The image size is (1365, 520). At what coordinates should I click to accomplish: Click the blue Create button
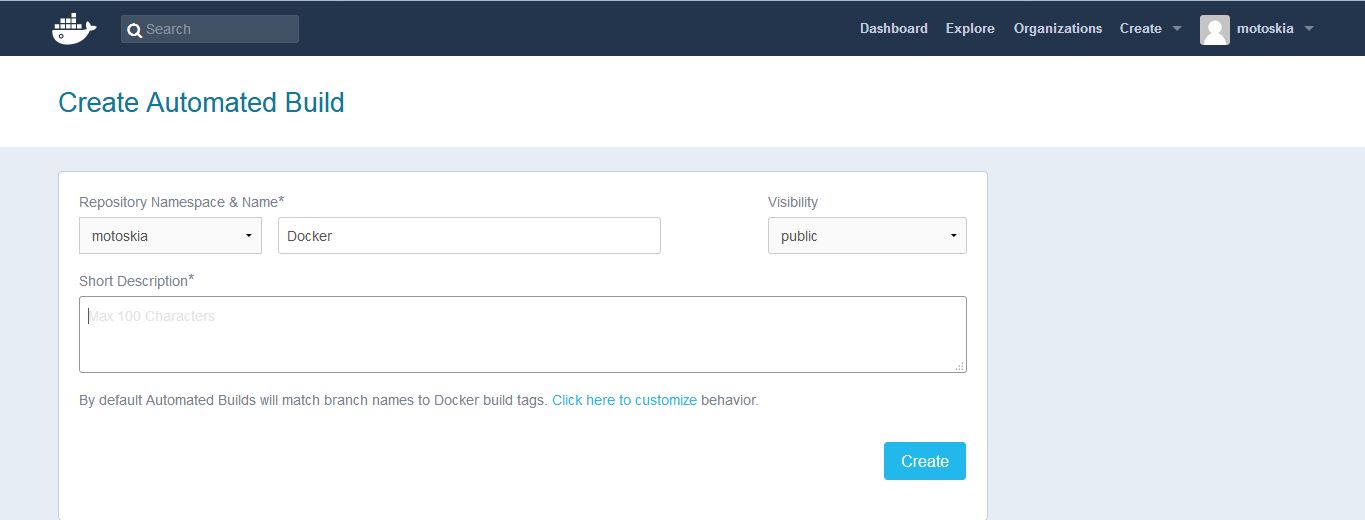tap(925, 461)
